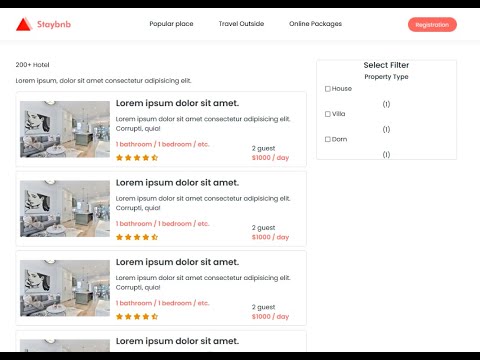The image size is (480, 360).
Task: Open the Staybnb brand name link
Action: [x=54, y=24]
